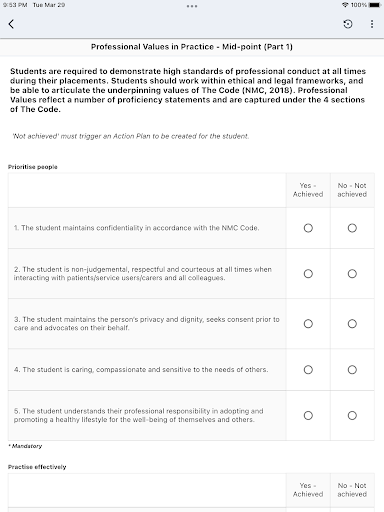Tap the Prioritise people section heading
This screenshot has width=384, height=512.
coord(33,167)
